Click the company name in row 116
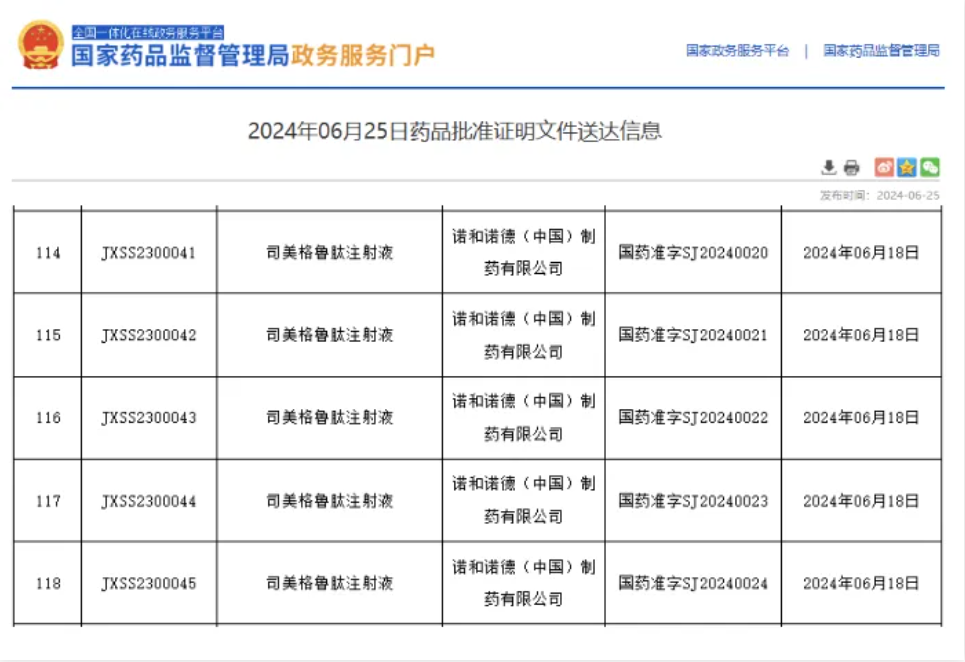The image size is (965, 662). pos(524,418)
